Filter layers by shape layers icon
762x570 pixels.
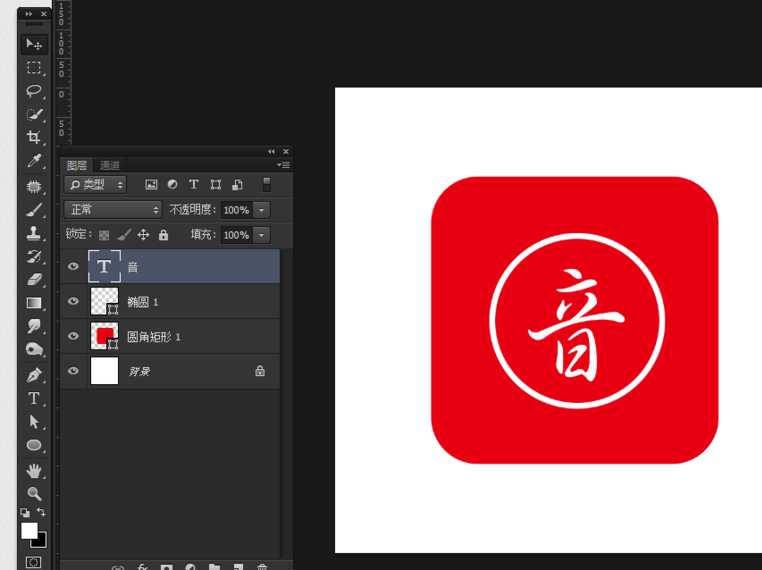pyautogui.click(x=215, y=185)
